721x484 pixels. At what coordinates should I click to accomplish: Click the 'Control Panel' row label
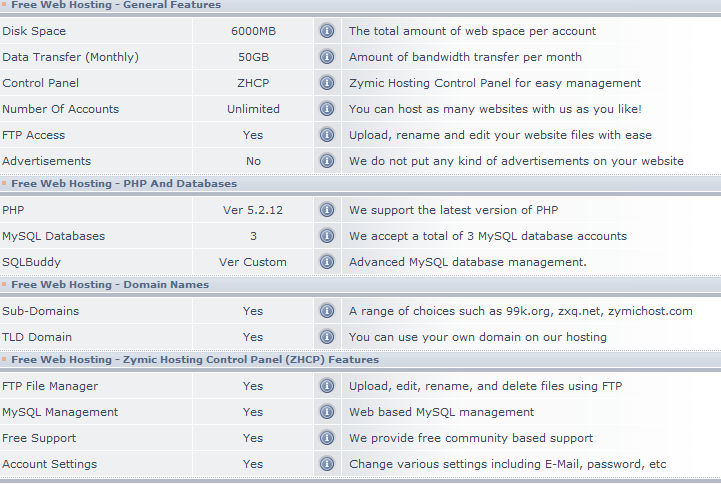point(40,83)
